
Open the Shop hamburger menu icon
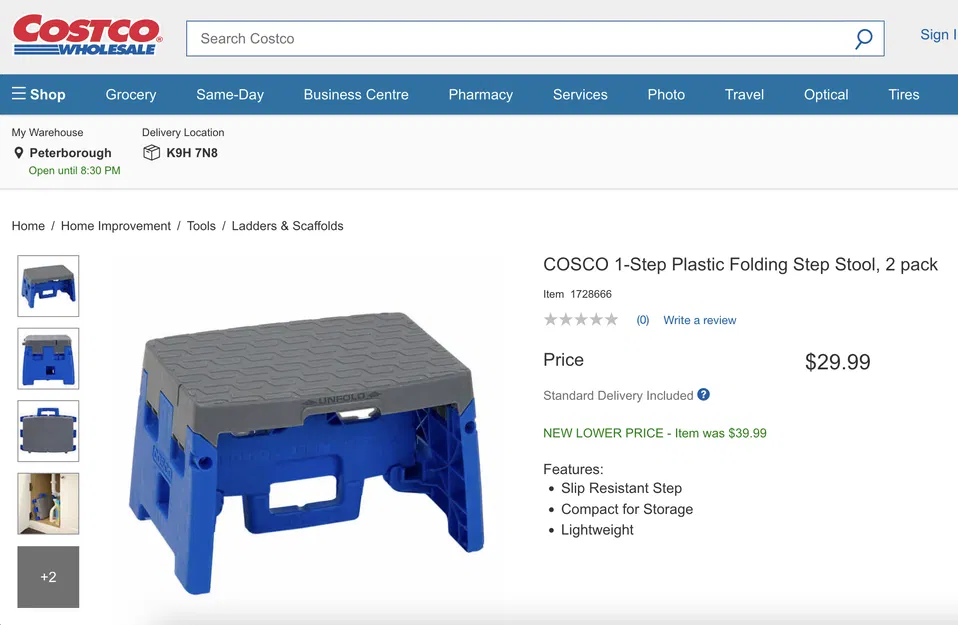click(19, 94)
